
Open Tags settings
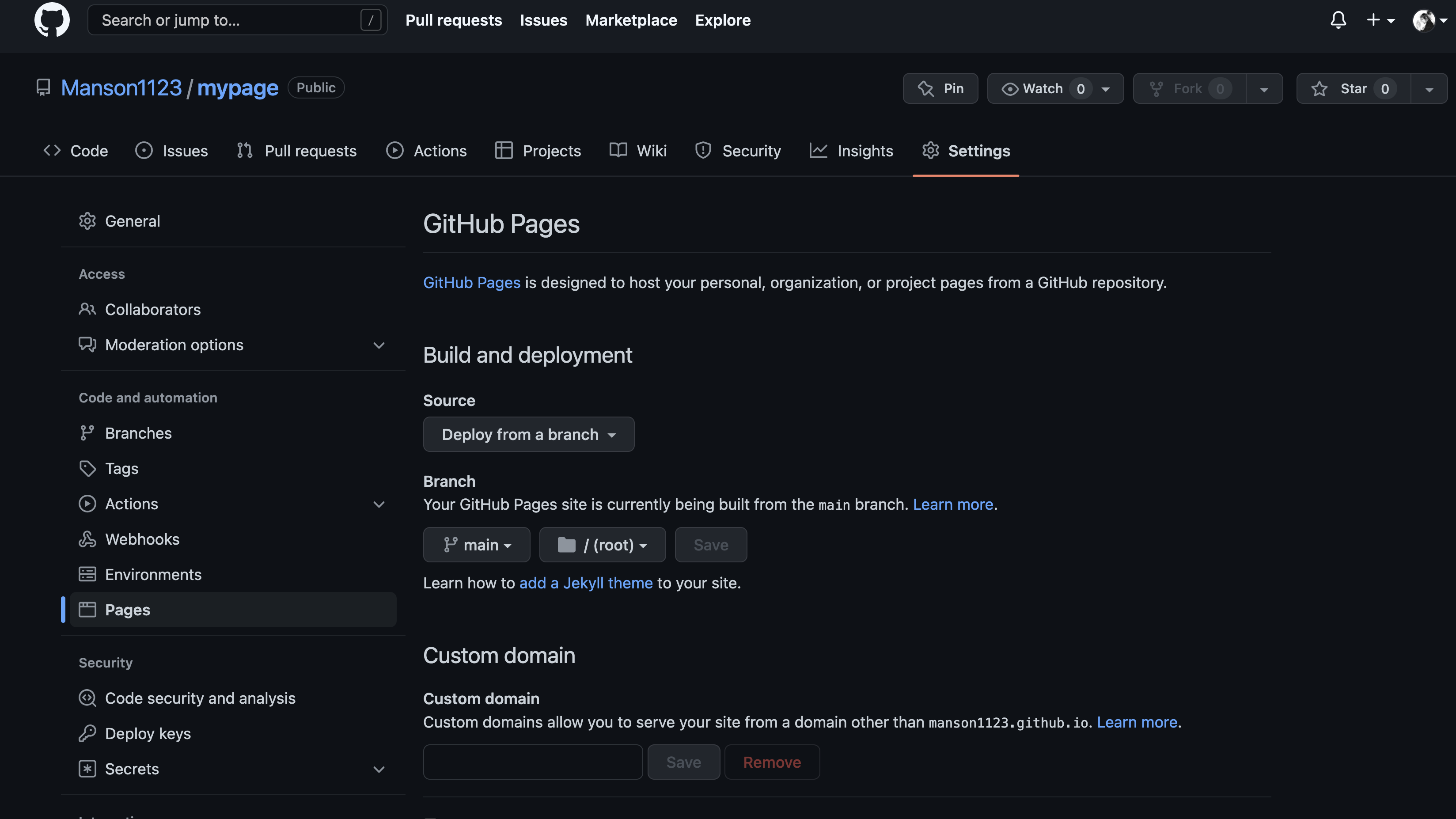[x=233, y=468]
